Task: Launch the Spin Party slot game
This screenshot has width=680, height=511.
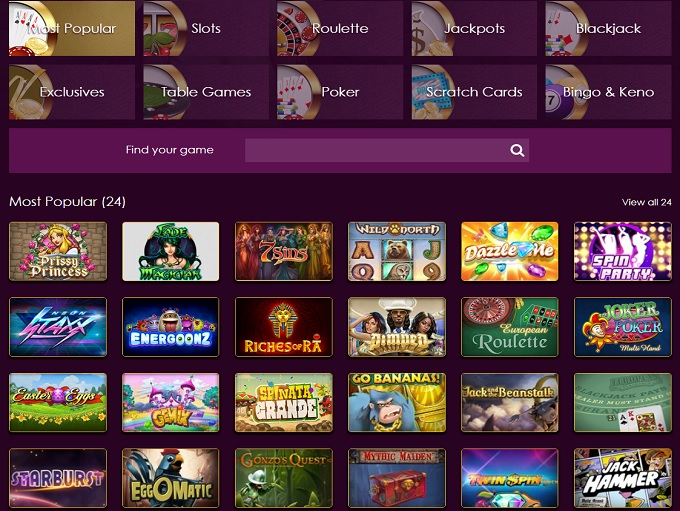Action: 622,251
